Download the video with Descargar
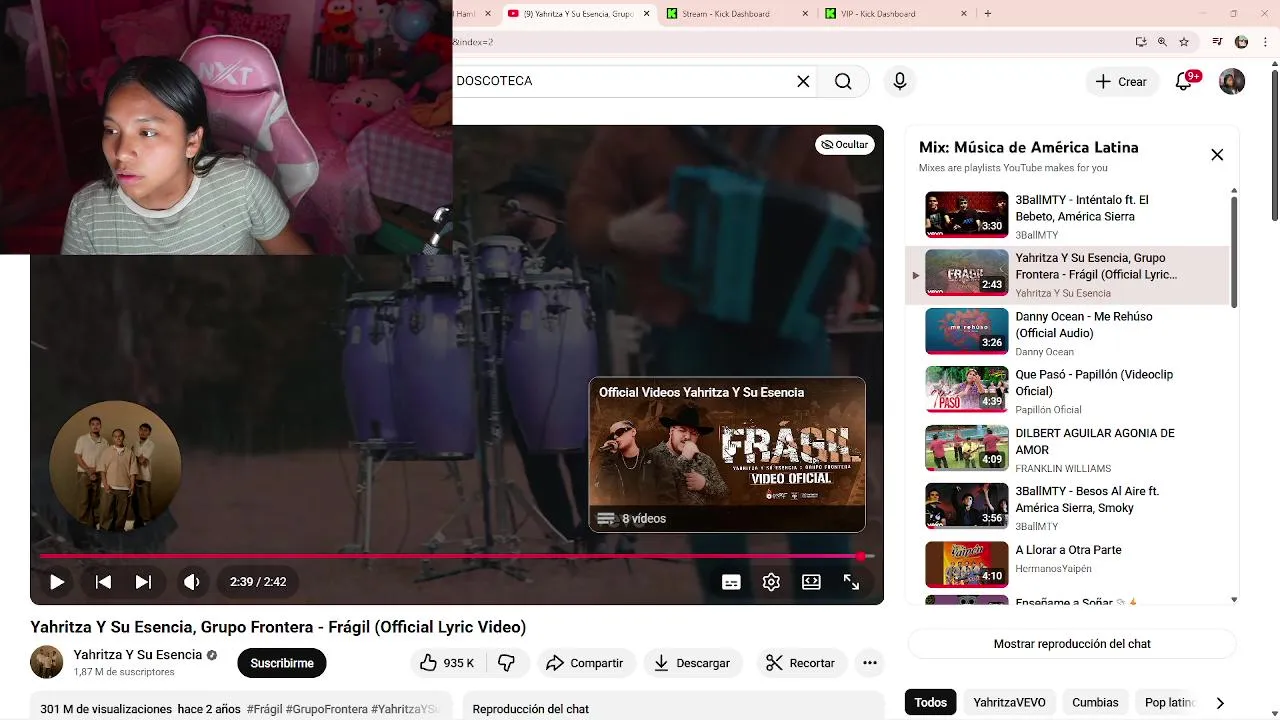1280x720 pixels. 692,663
